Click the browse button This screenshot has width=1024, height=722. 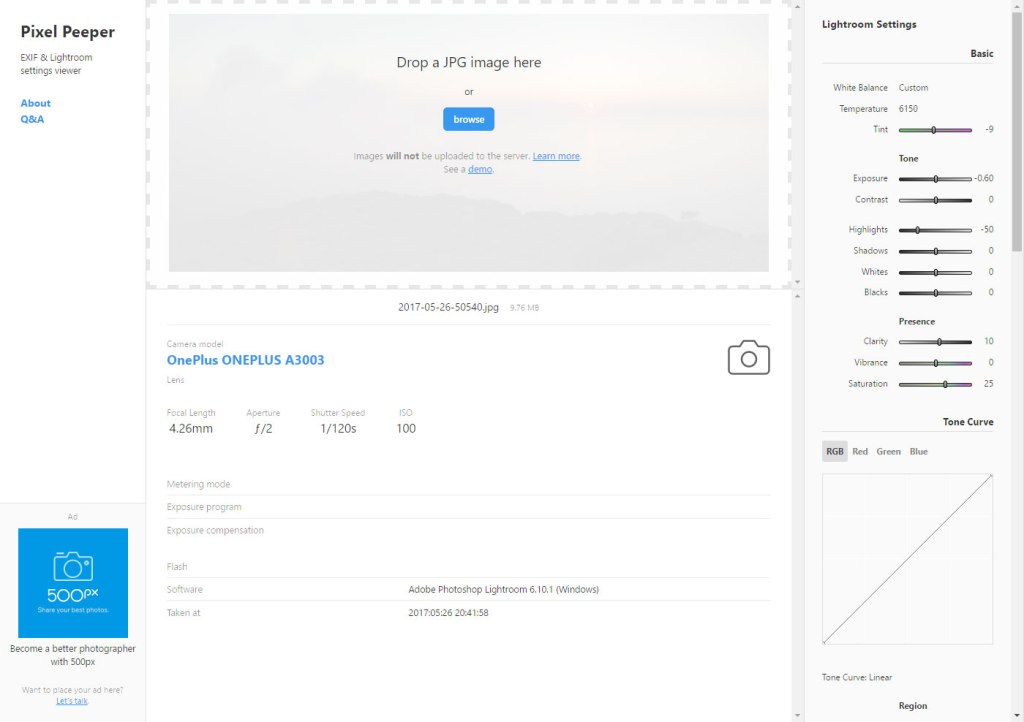pyautogui.click(x=468, y=119)
